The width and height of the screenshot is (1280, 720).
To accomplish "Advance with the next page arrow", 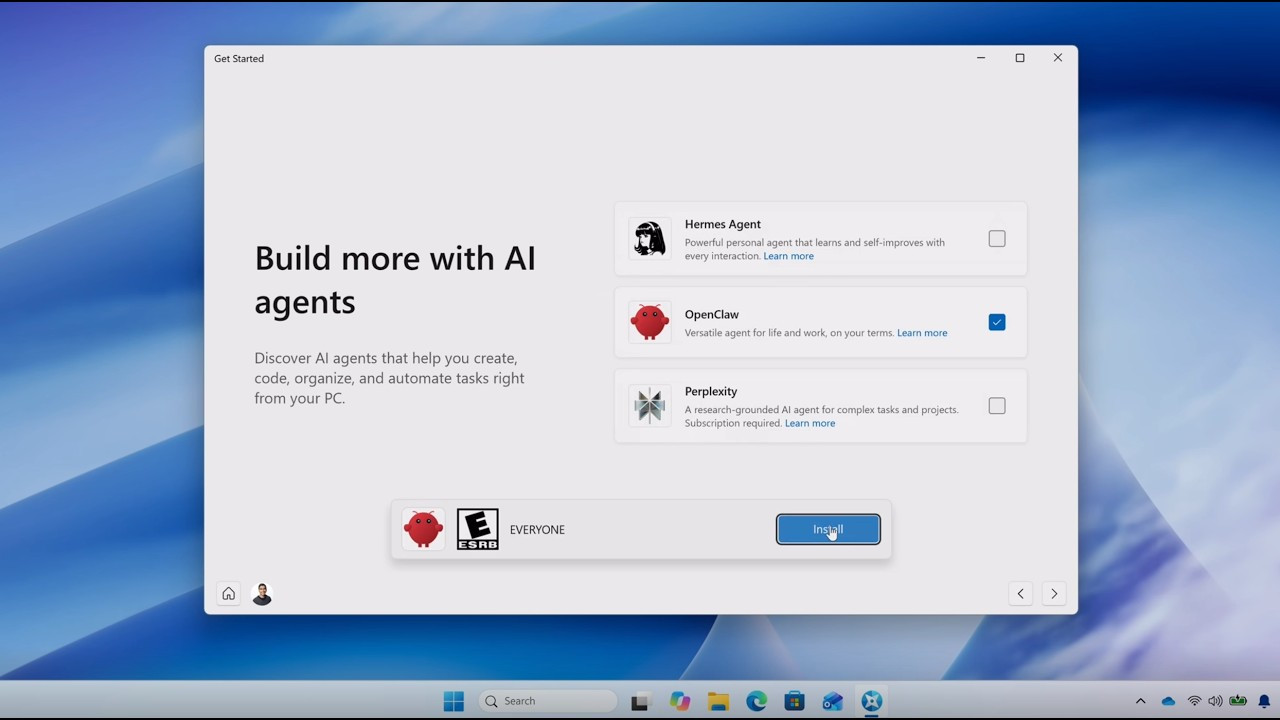I will click(x=1054, y=594).
